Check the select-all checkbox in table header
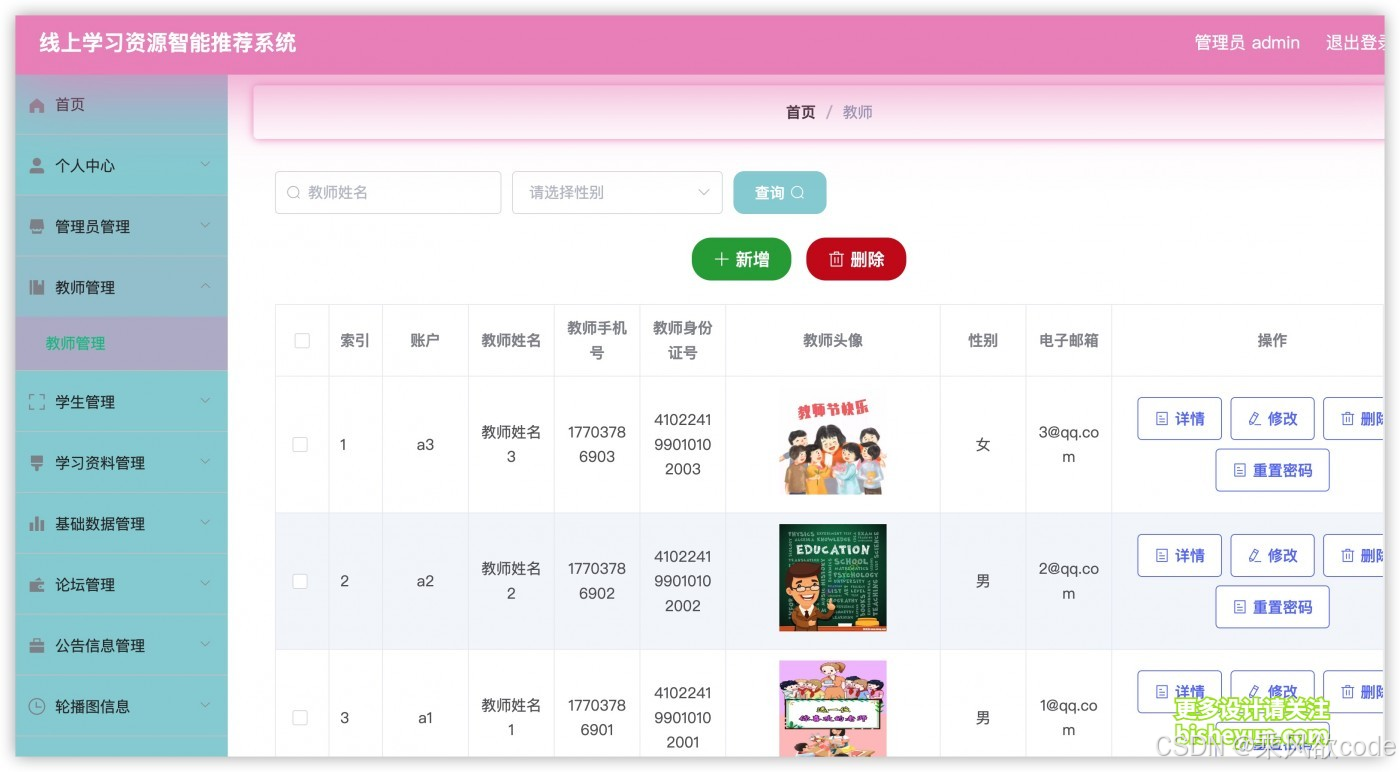 coord(300,340)
